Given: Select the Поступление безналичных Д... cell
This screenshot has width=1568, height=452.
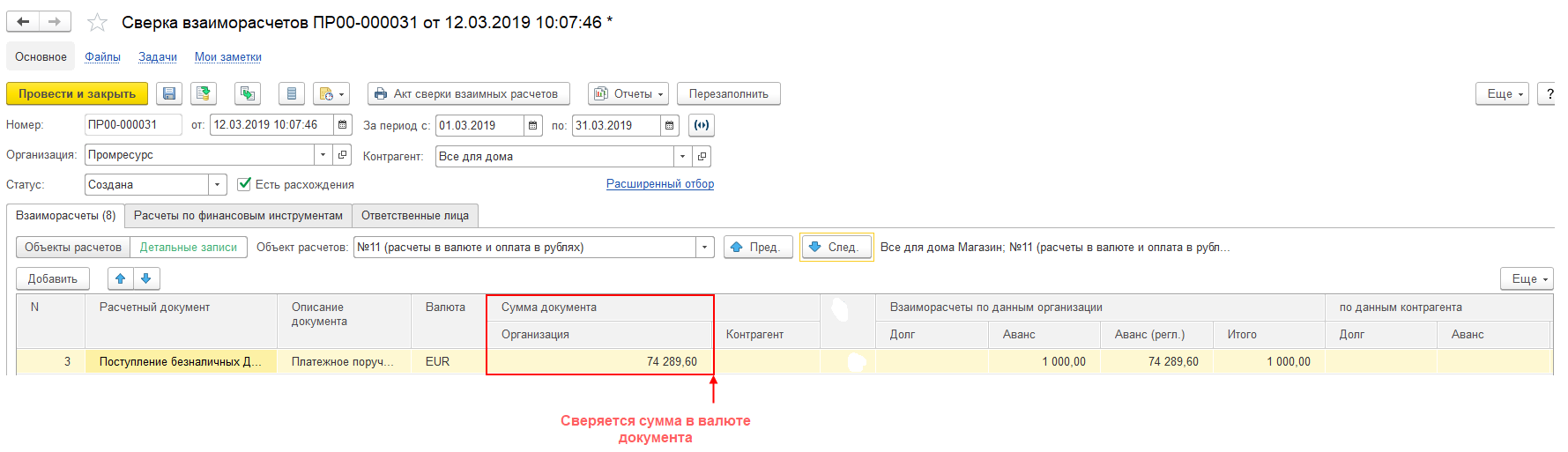Looking at the screenshot, I should (x=182, y=362).
